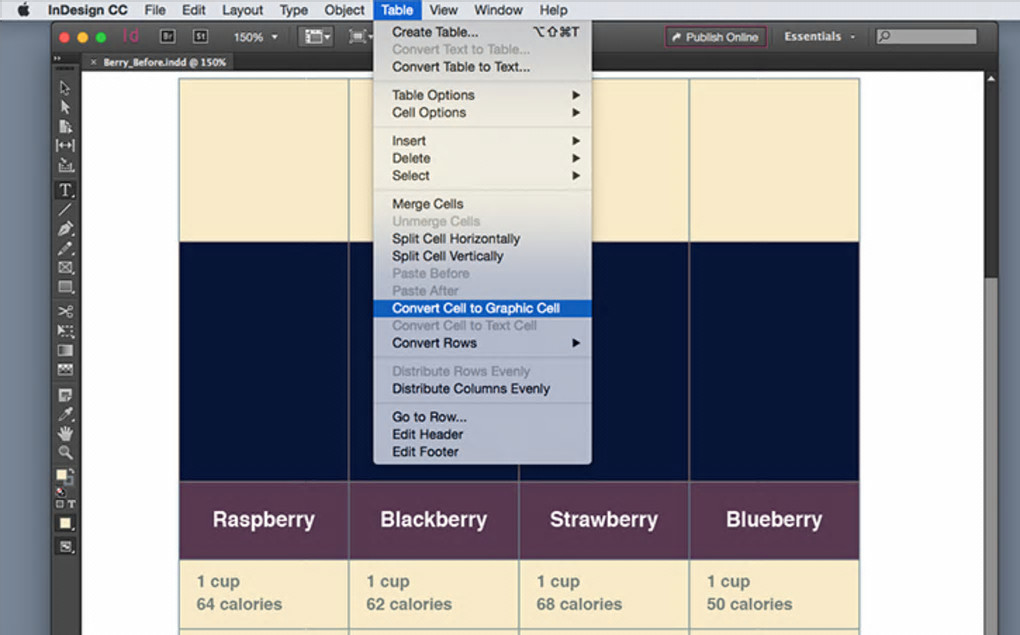This screenshot has width=1020, height=635.
Task: Open the Bridge (Br) icon
Action: point(168,36)
